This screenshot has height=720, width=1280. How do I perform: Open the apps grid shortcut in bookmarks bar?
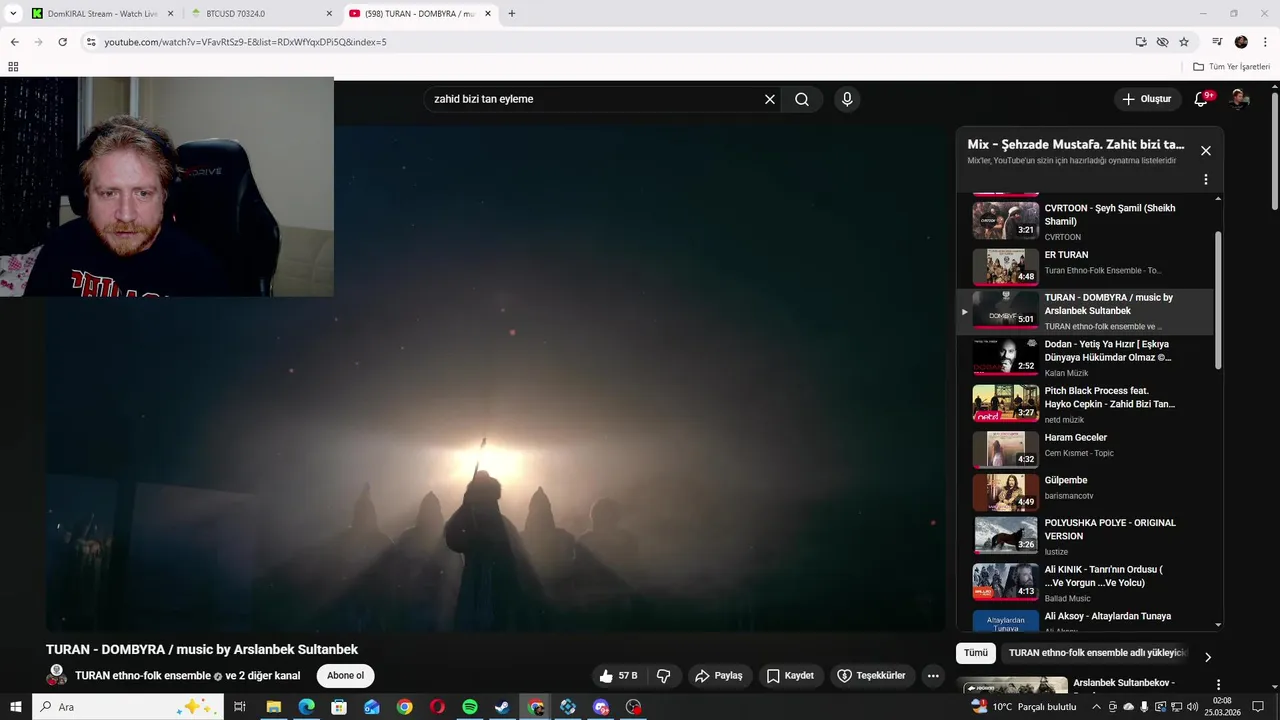tap(13, 67)
